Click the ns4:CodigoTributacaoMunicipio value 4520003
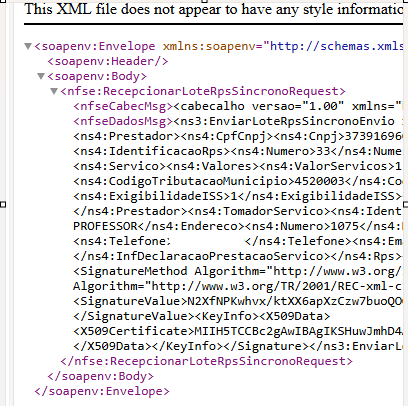Screen dimensions: 408x406 coord(320,181)
